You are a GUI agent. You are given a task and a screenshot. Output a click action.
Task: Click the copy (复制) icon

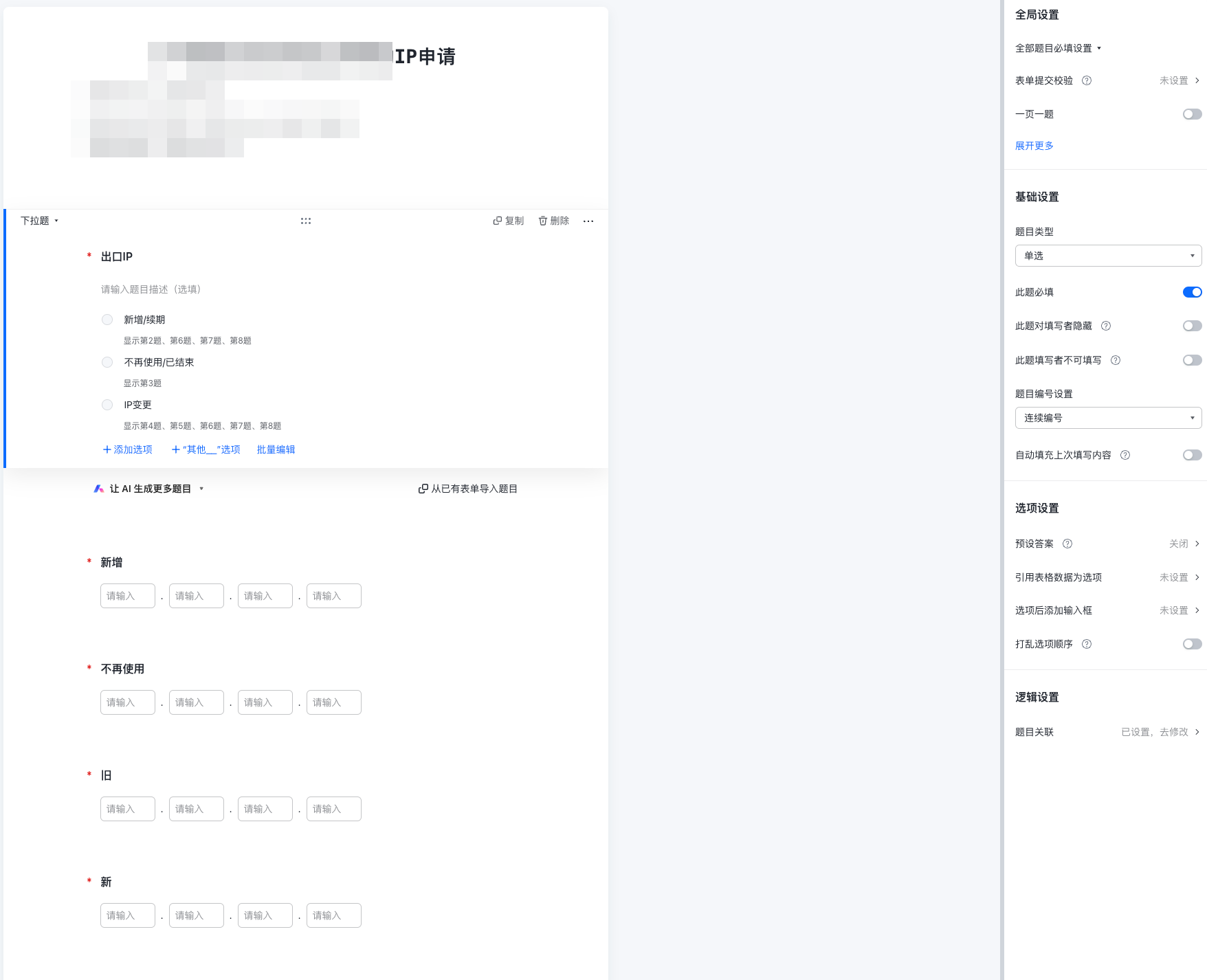[497, 221]
